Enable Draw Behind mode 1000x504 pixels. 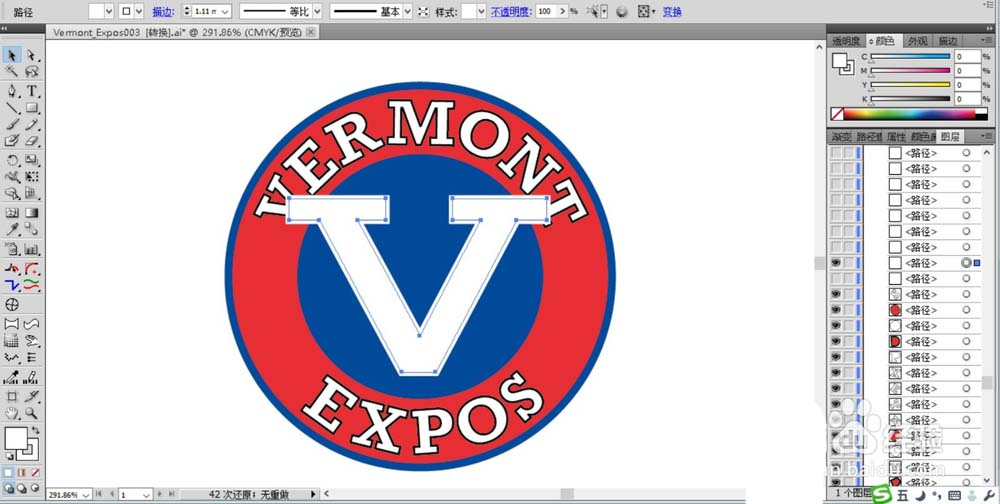click(x=22, y=488)
